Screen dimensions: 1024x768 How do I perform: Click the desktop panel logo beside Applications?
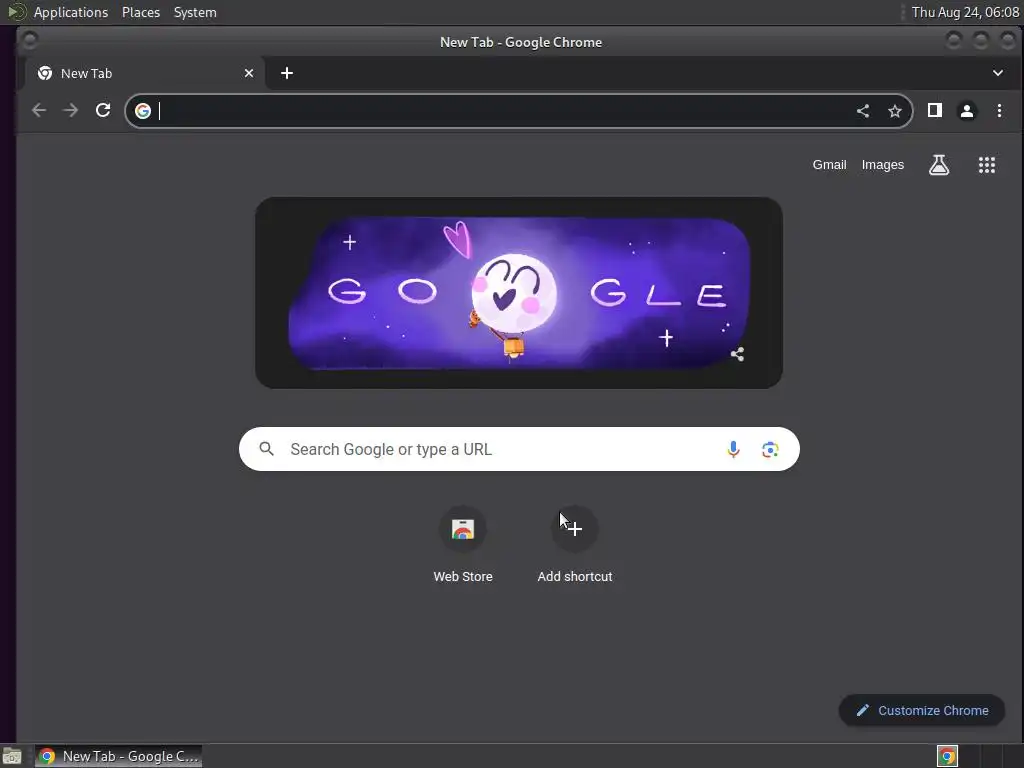[16, 12]
